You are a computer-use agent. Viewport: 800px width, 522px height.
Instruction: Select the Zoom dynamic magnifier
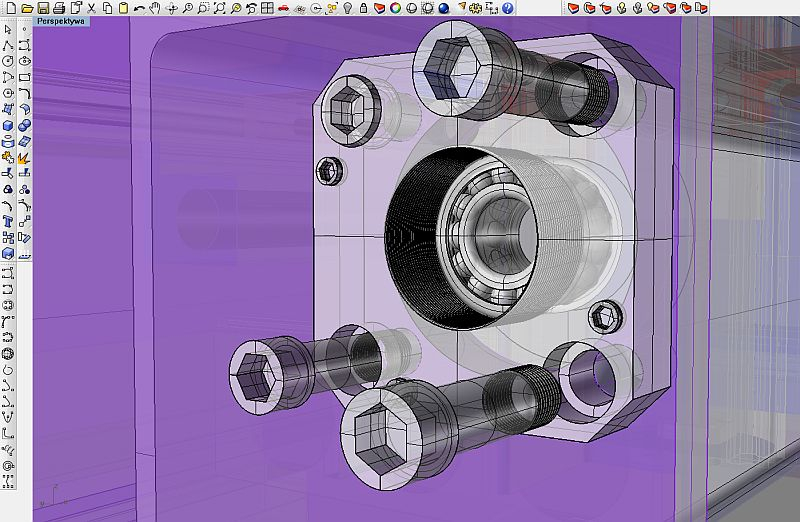(187, 8)
